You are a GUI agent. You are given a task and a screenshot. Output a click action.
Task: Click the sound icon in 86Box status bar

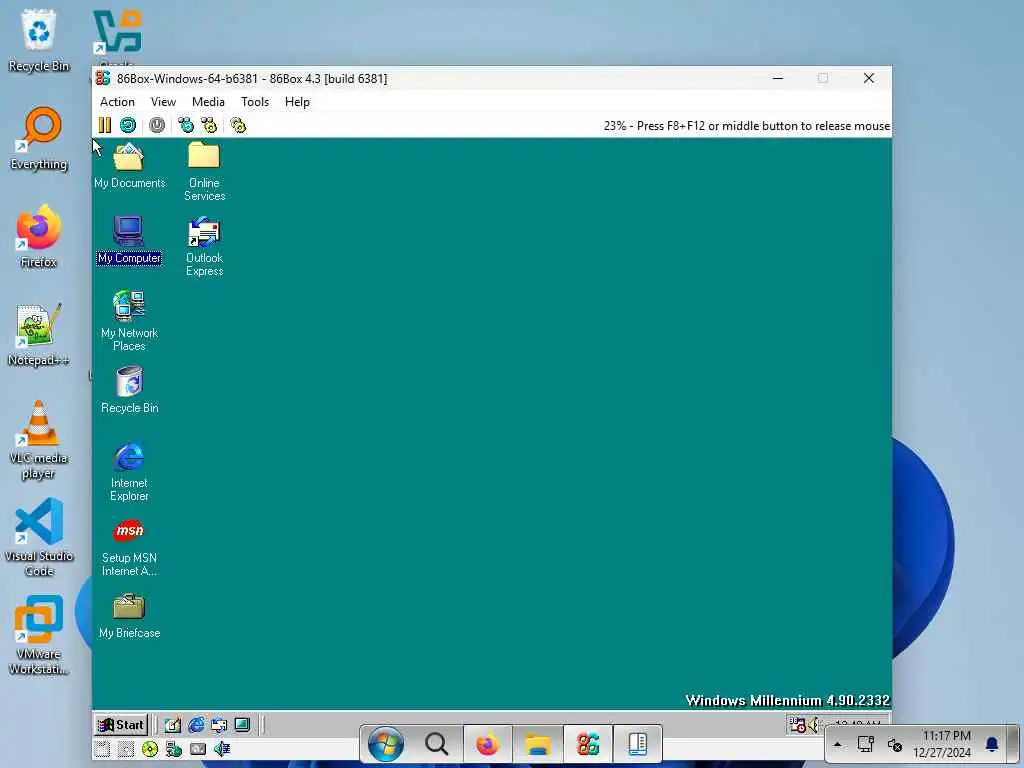[221, 748]
